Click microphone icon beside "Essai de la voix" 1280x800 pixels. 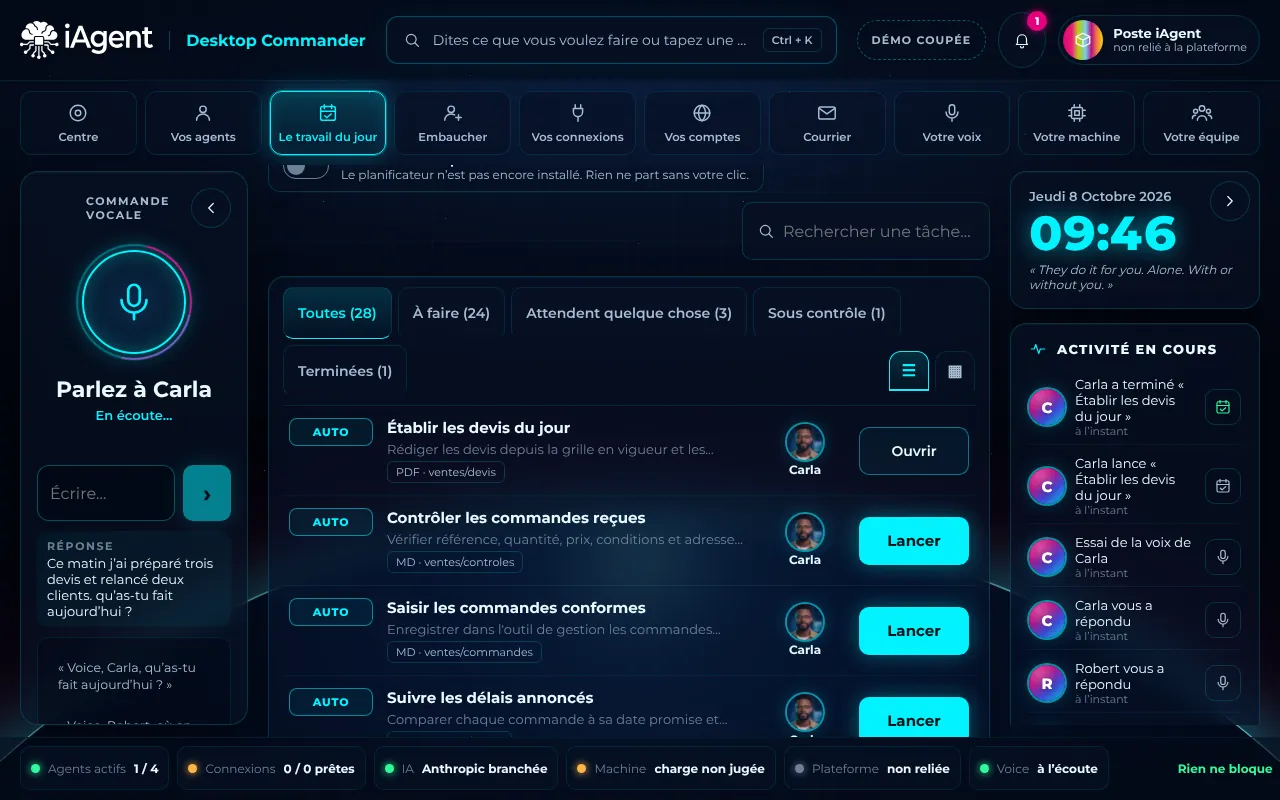pos(1222,557)
